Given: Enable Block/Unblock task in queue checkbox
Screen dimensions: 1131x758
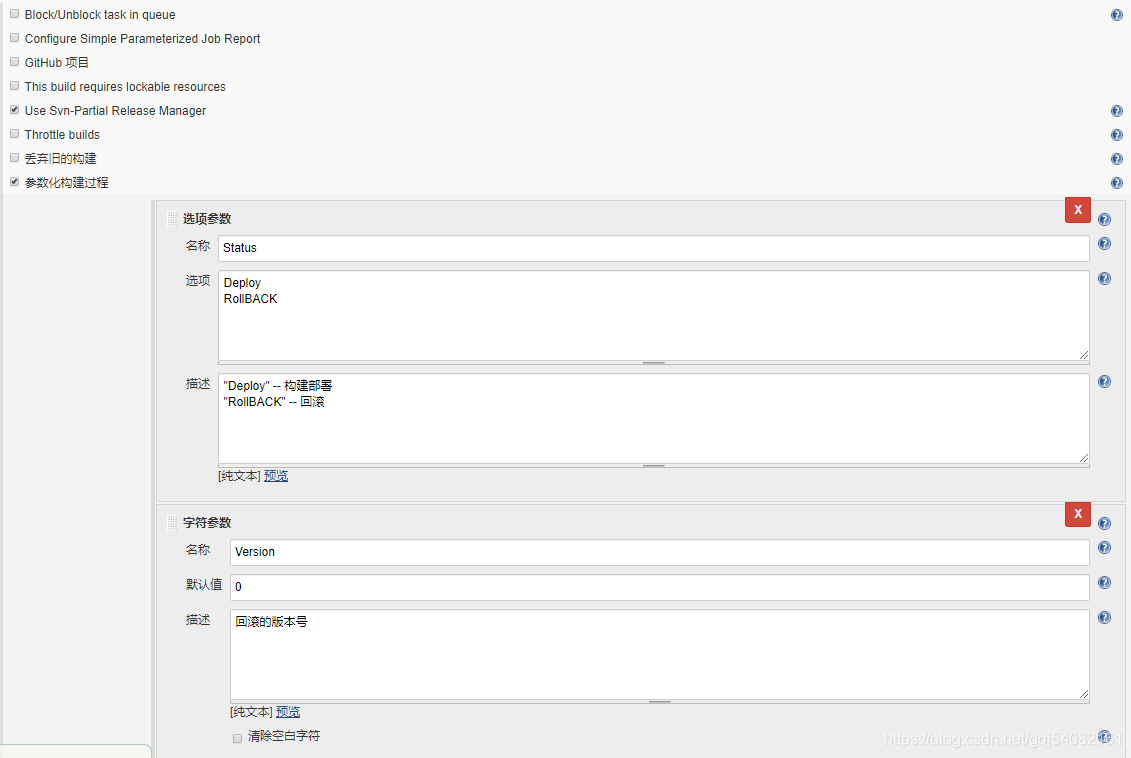Looking at the screenshot, I should [14, 14].
